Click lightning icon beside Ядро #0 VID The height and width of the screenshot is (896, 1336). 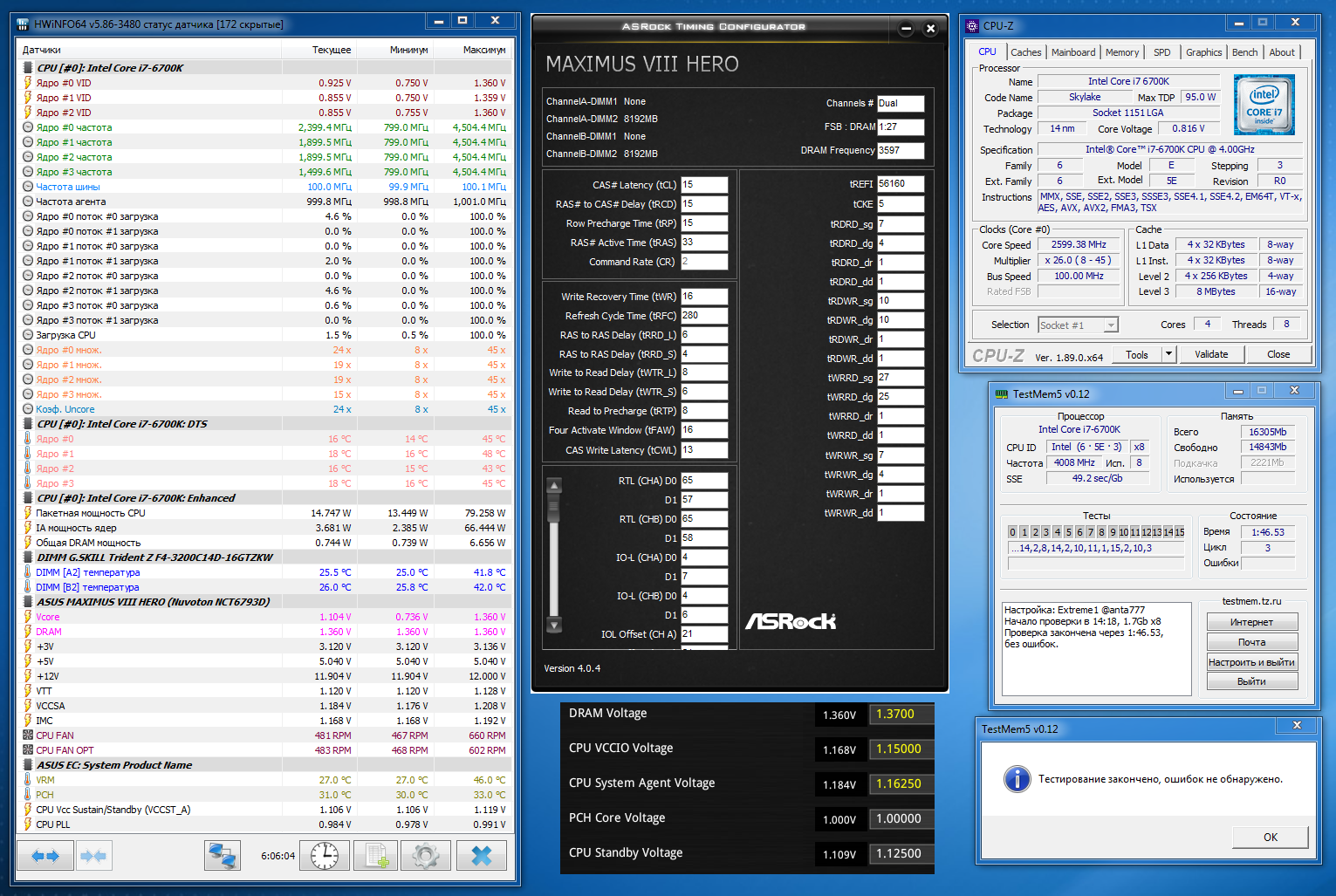click(28, 83)
